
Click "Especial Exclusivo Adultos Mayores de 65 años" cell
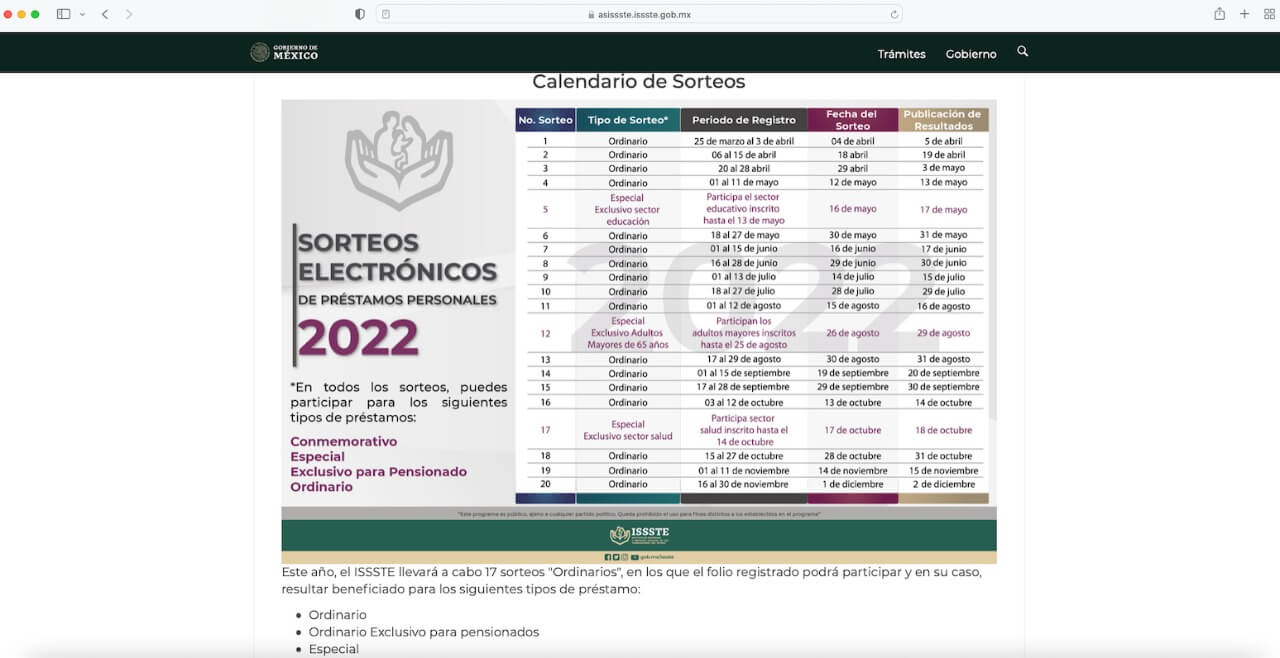pos(628,333)
